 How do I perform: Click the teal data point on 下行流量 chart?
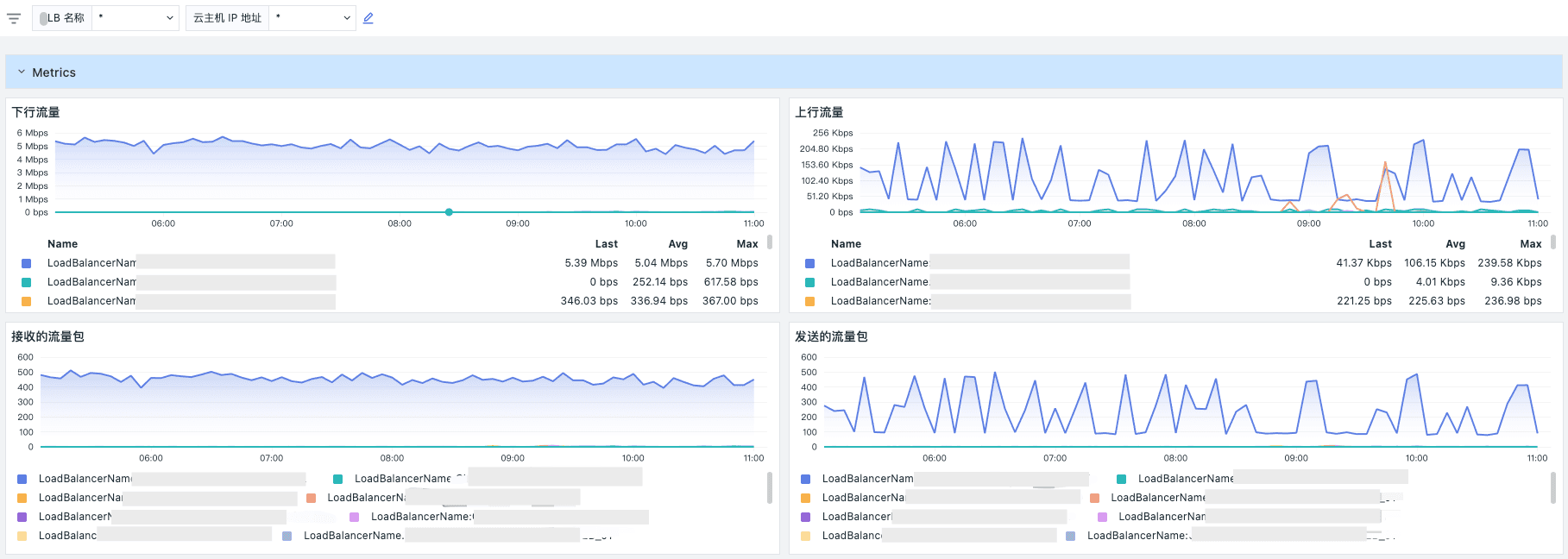click(x=449, y=212)
